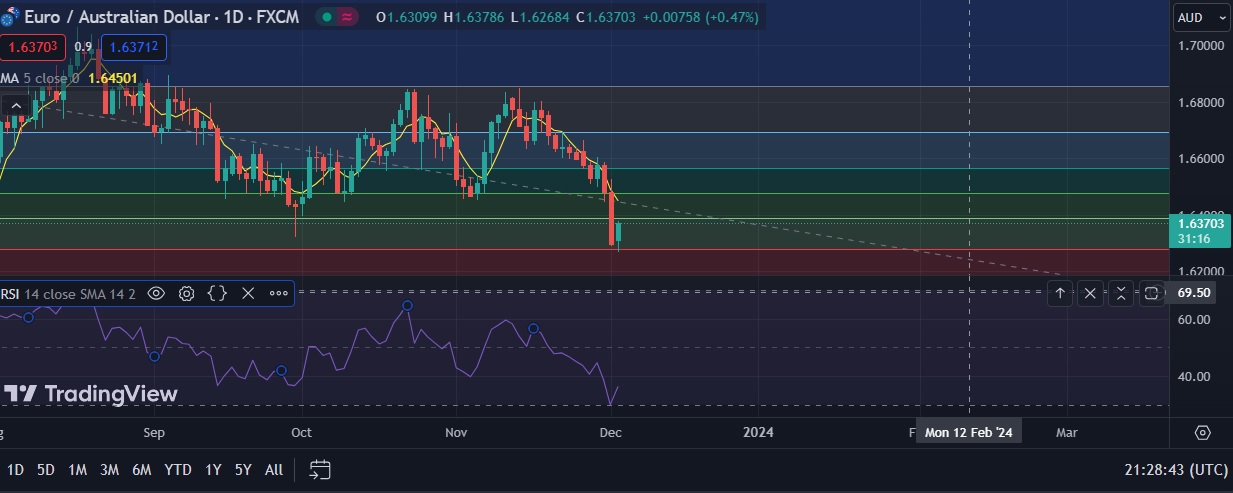The width and height of the screenshot is (1233, 493).
Task: Click the spread value 0.9 between the price buttons
Action: [x=84, y=47]
